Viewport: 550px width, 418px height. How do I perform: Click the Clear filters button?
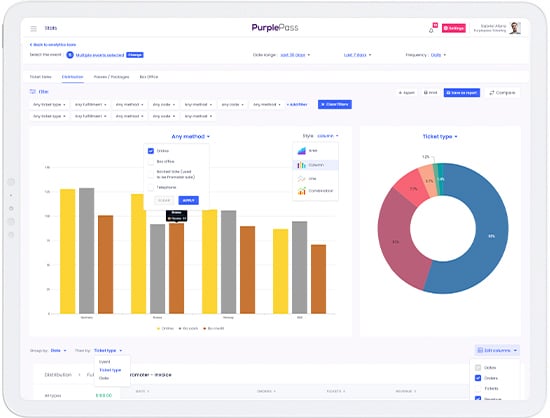(335, 104)
